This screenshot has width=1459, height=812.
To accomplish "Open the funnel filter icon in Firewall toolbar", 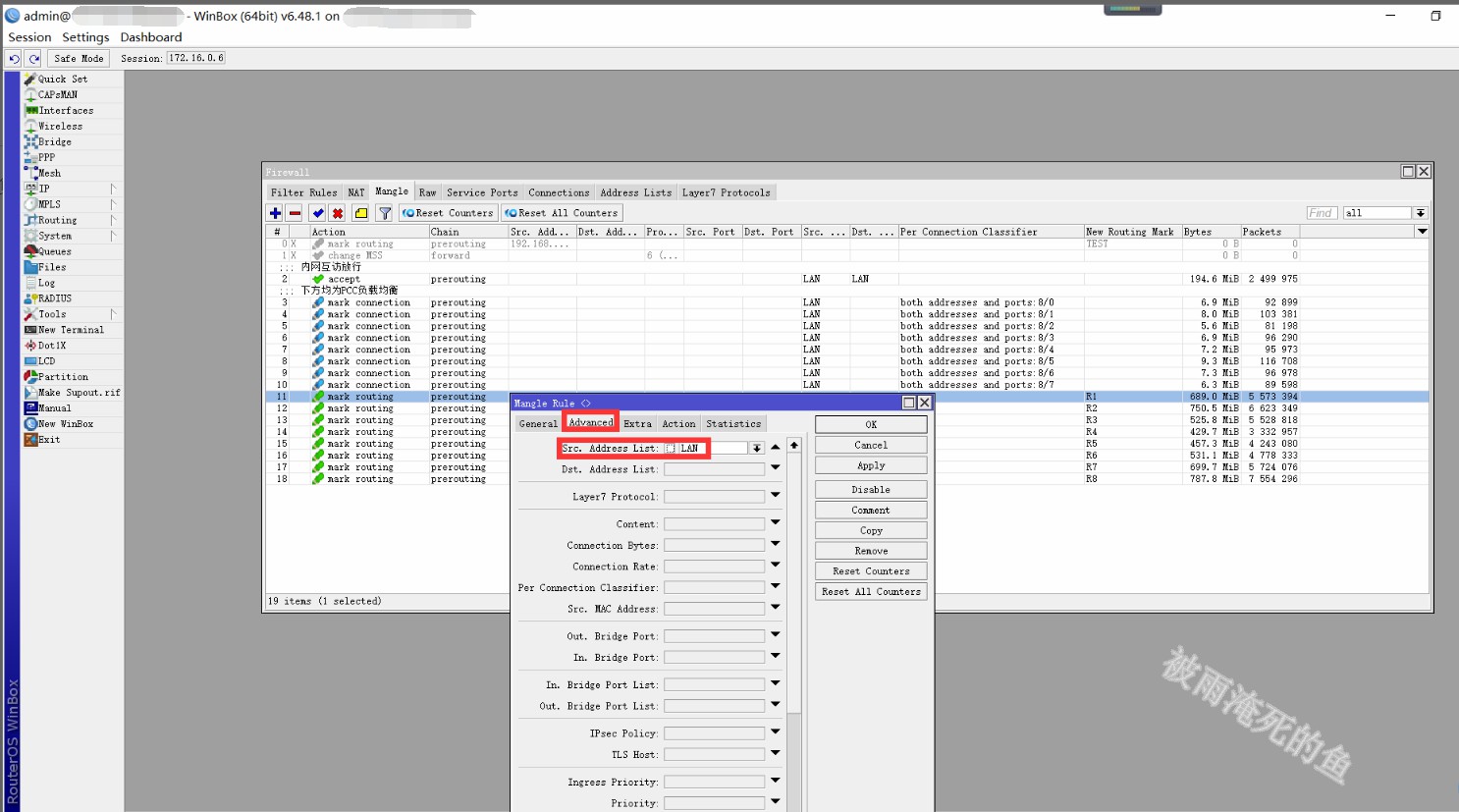I will tap(385, 213).
